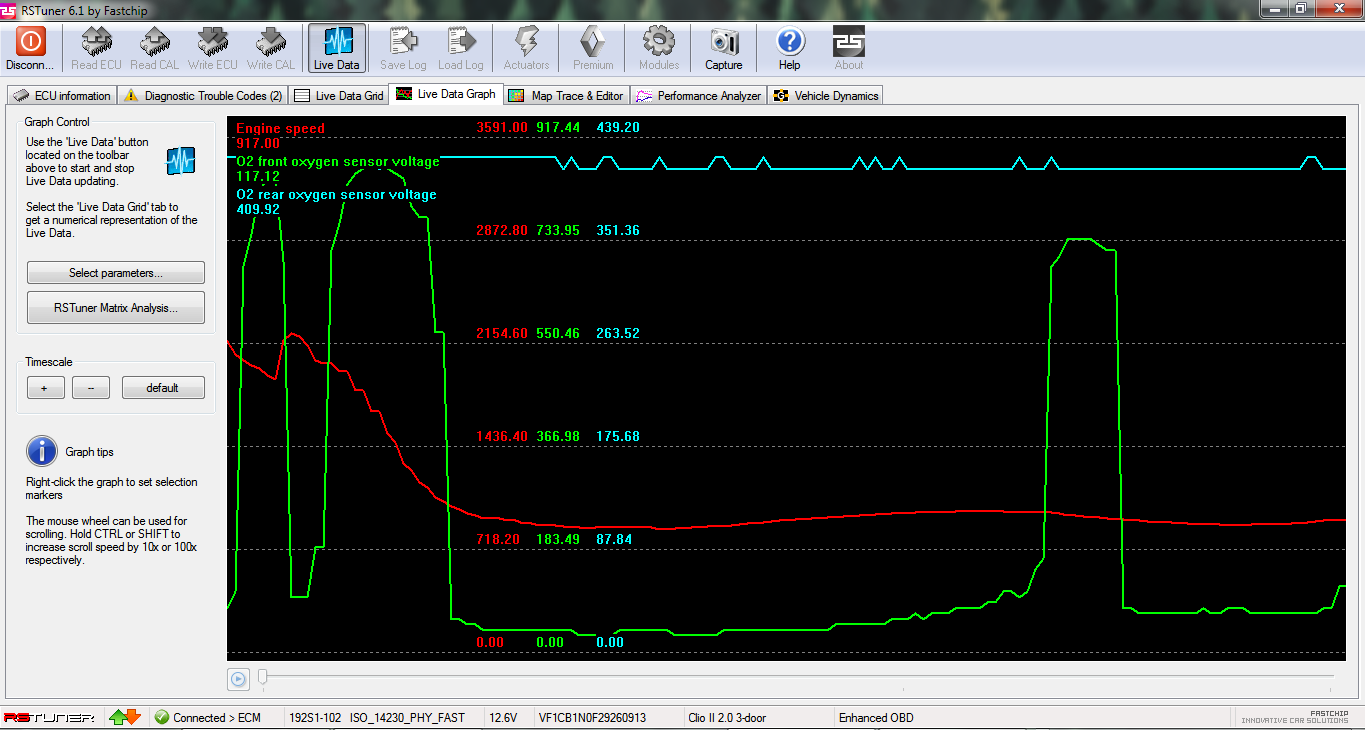
Task: Click the graph playback play button
Action: pyautogui.click(x=238, y=679)
